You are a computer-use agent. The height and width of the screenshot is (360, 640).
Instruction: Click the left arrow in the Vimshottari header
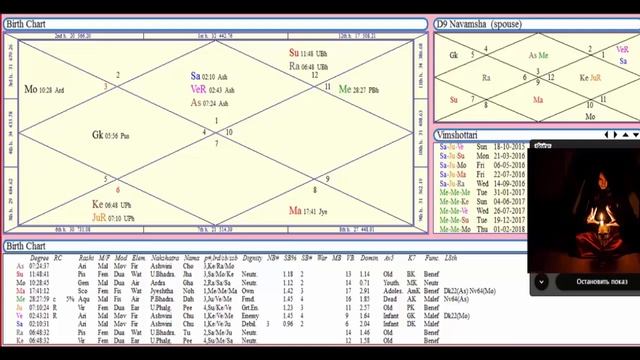(606, 135)
